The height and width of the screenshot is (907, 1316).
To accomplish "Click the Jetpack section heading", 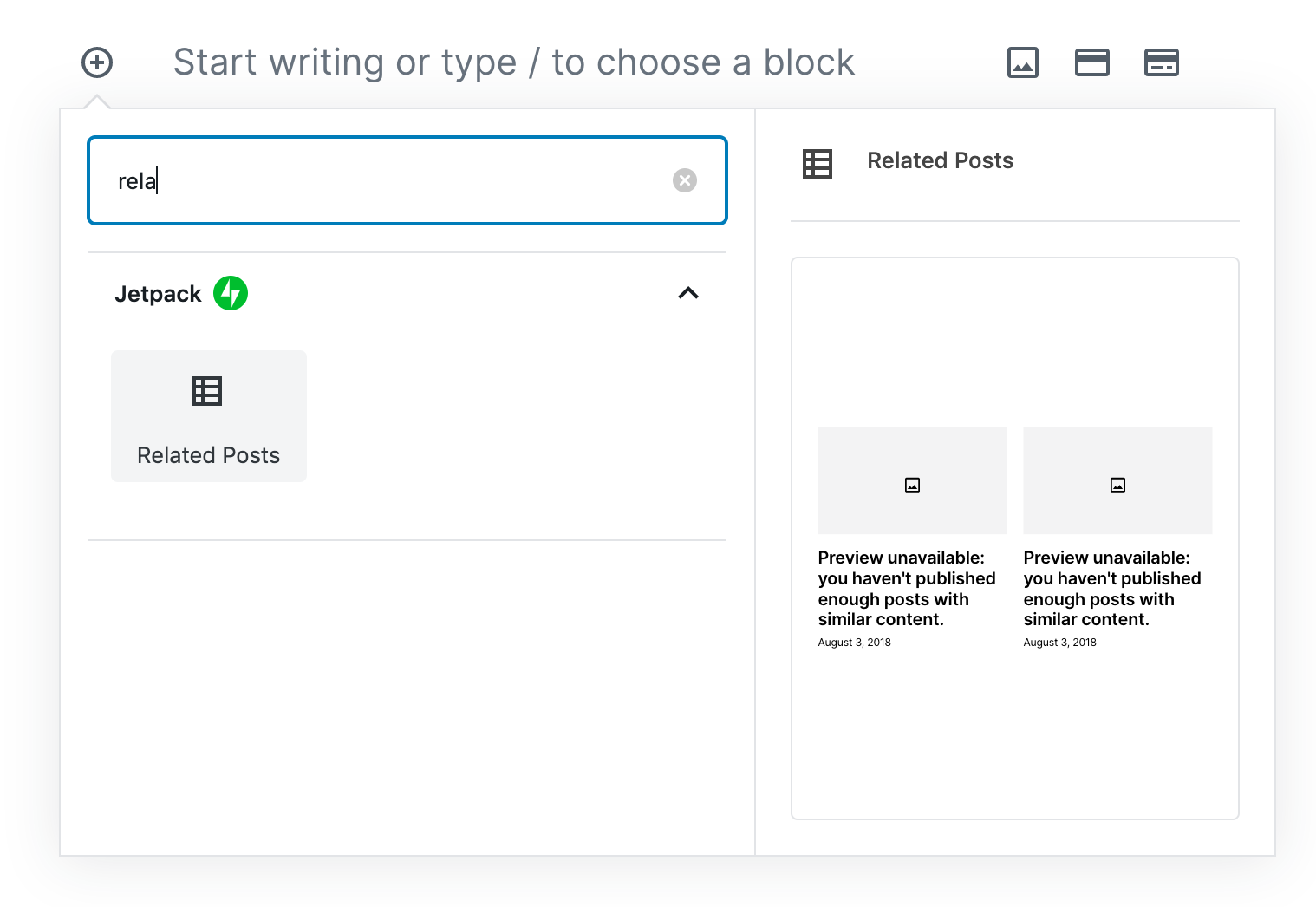I will (158, 294).
